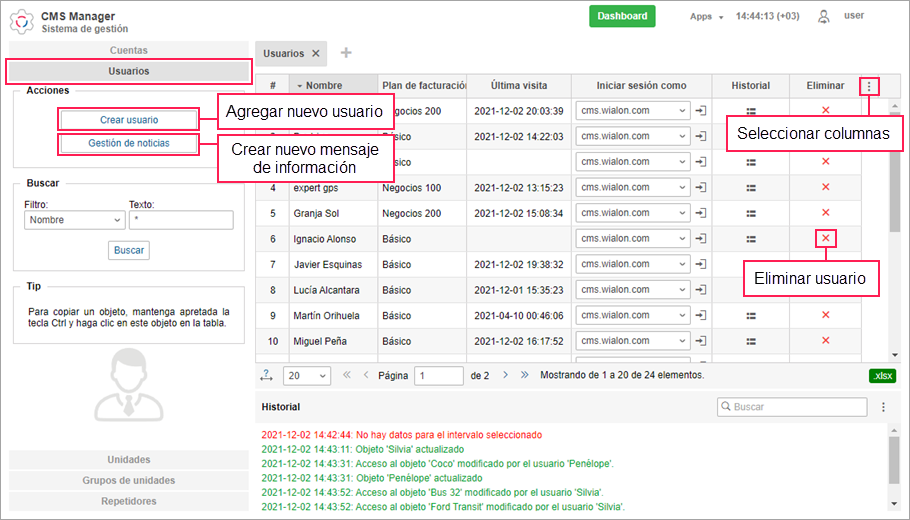Log in as user Lucía Alcantara

pos(701,290)
